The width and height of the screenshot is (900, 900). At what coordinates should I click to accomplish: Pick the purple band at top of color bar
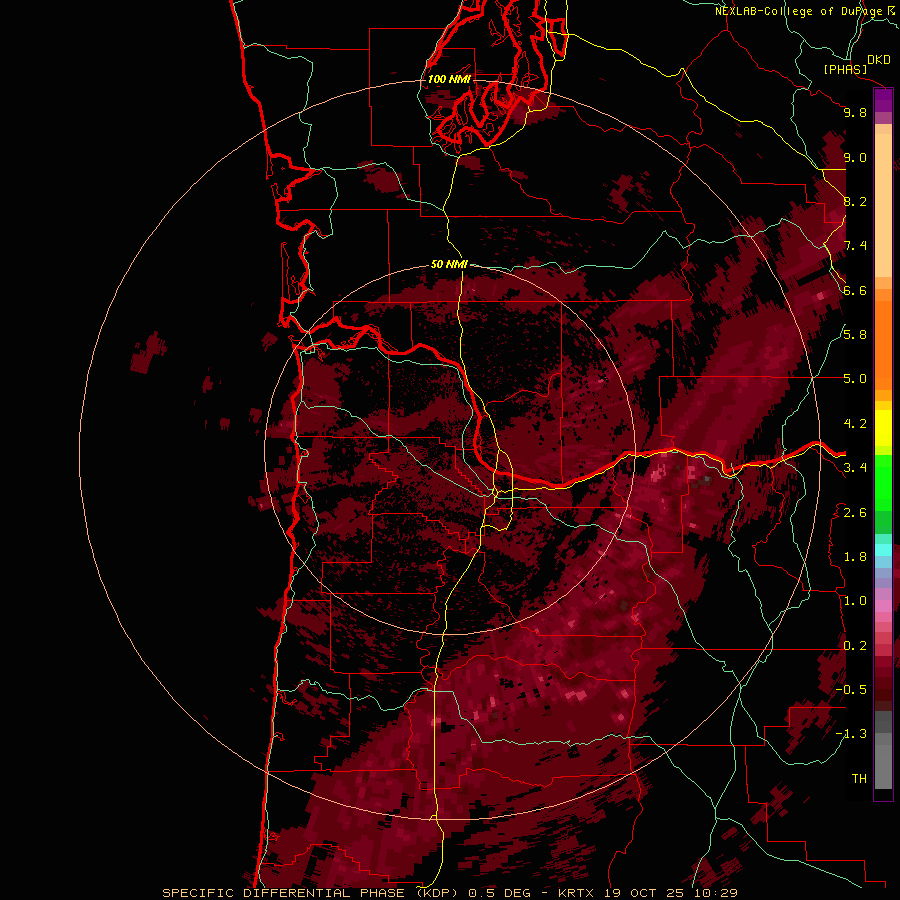point(883,100)
